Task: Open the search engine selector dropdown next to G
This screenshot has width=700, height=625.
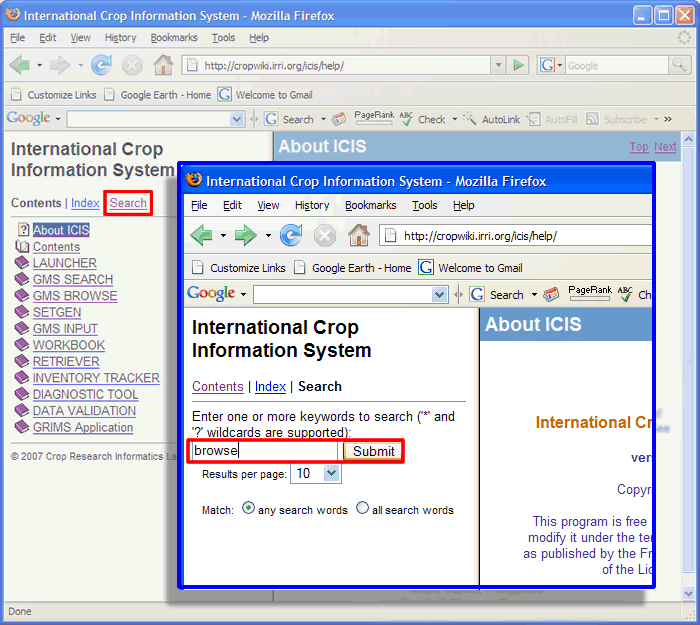Action: pos(560,66)
